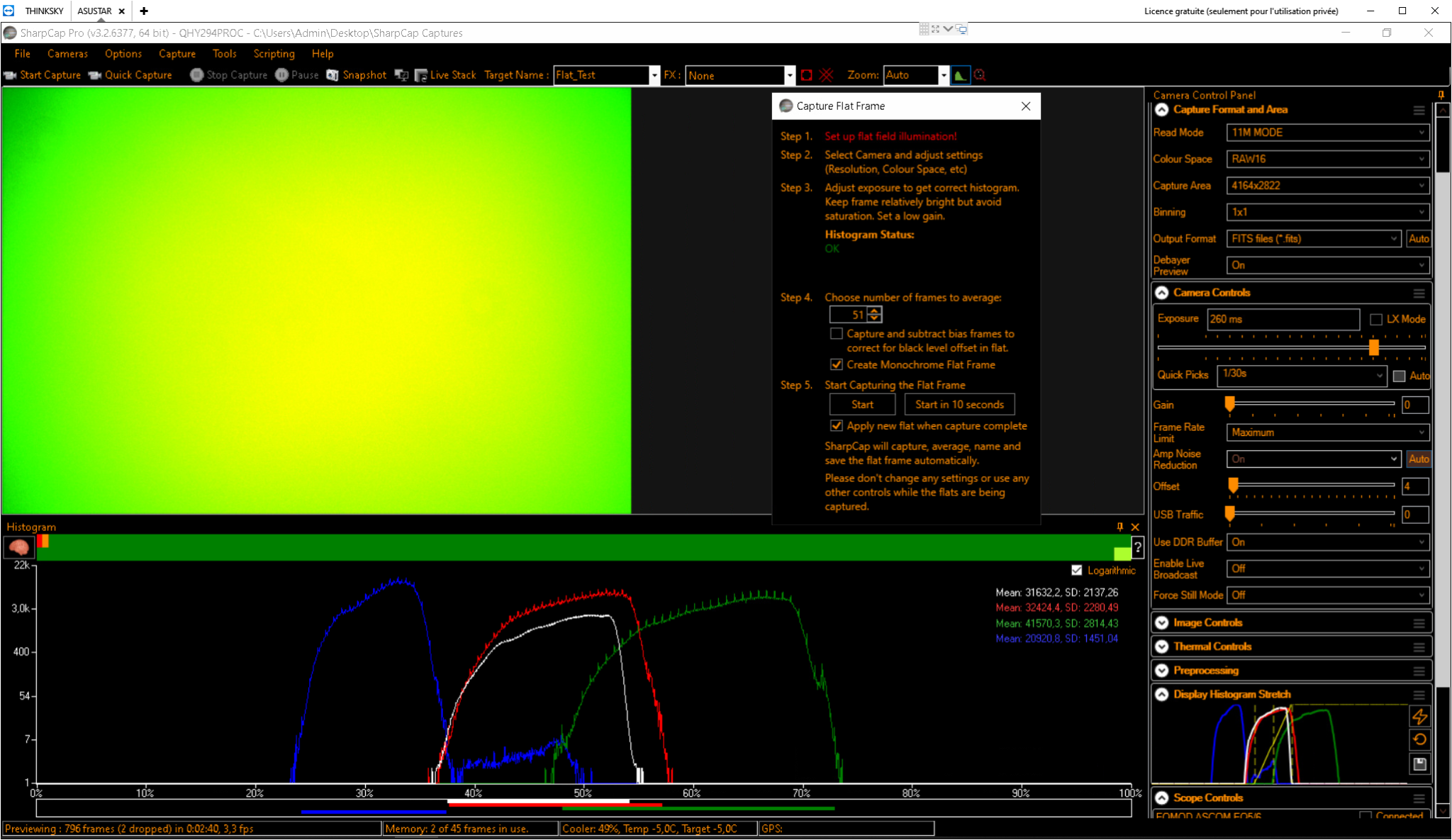Toggle Apply new flat when capture complete
This screenshot has width=1452, height=840.
click(837, 426)
